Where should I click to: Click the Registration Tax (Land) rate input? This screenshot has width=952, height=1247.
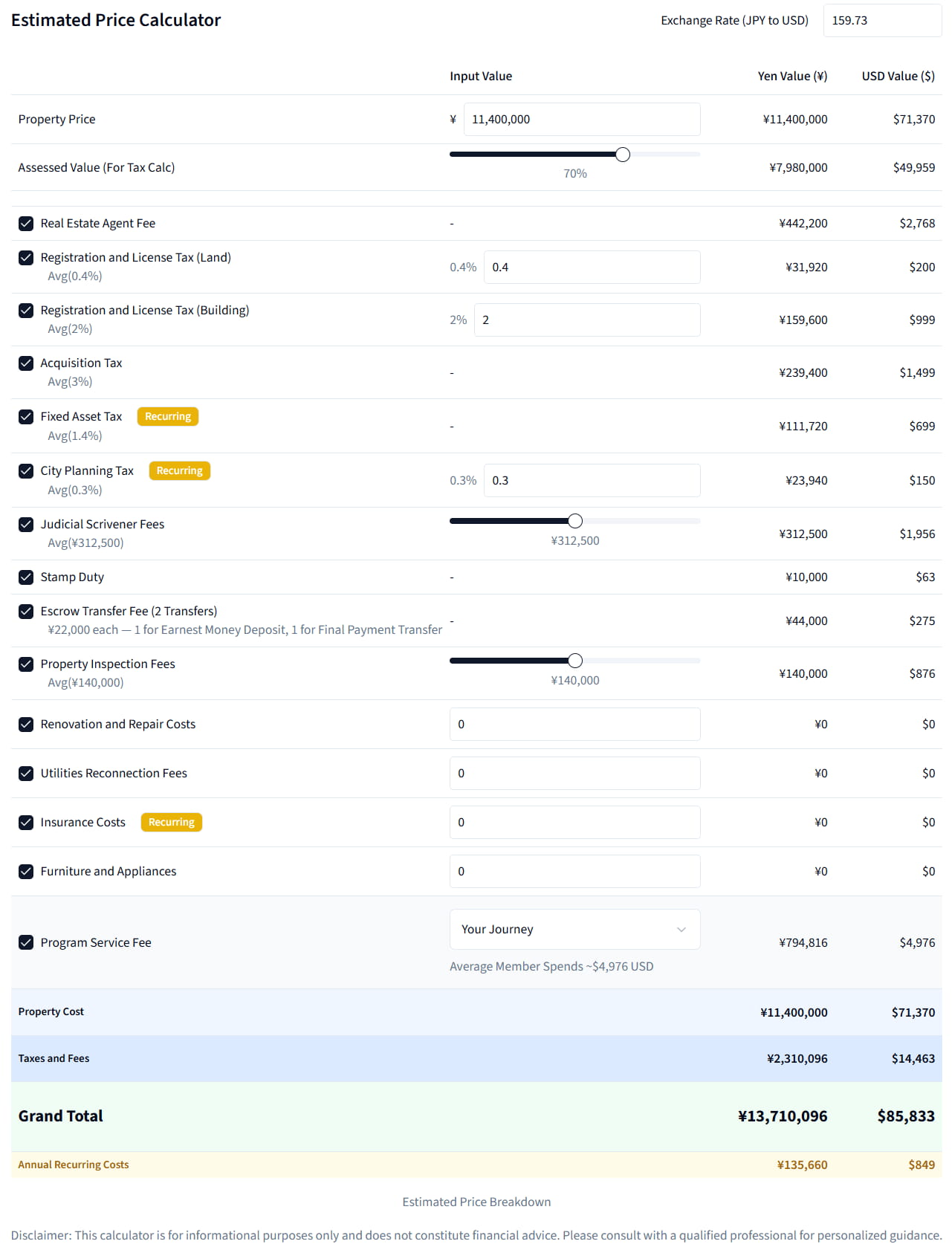click(592, 268)
